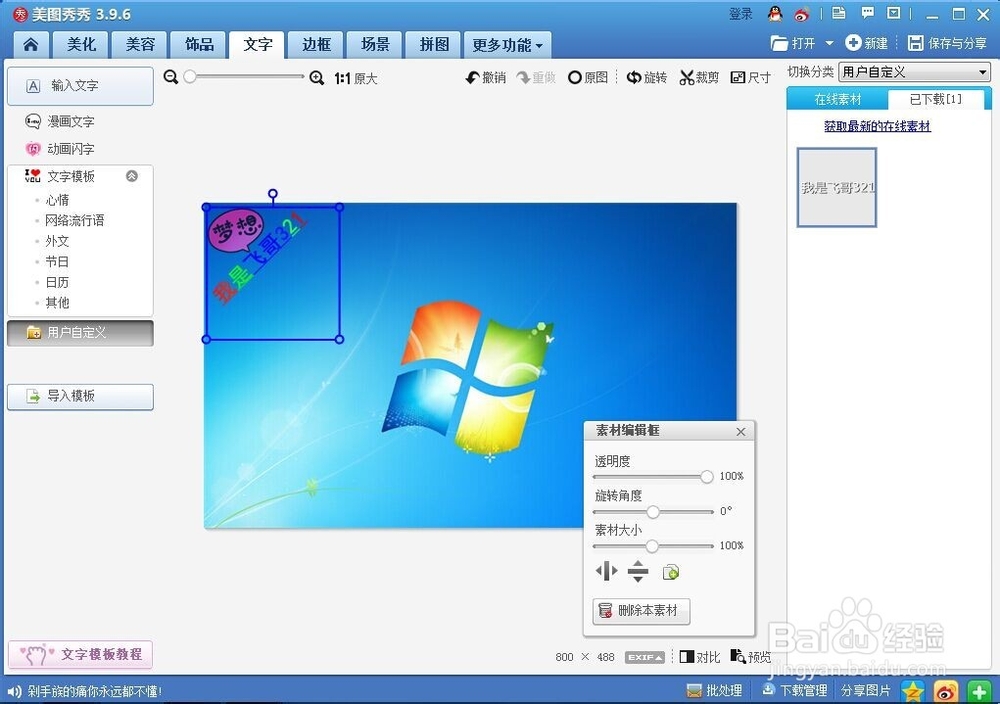This screenshot has width=1000, height=704.
Task: Click the rotation handle above the text box
Action: [273, 193]
